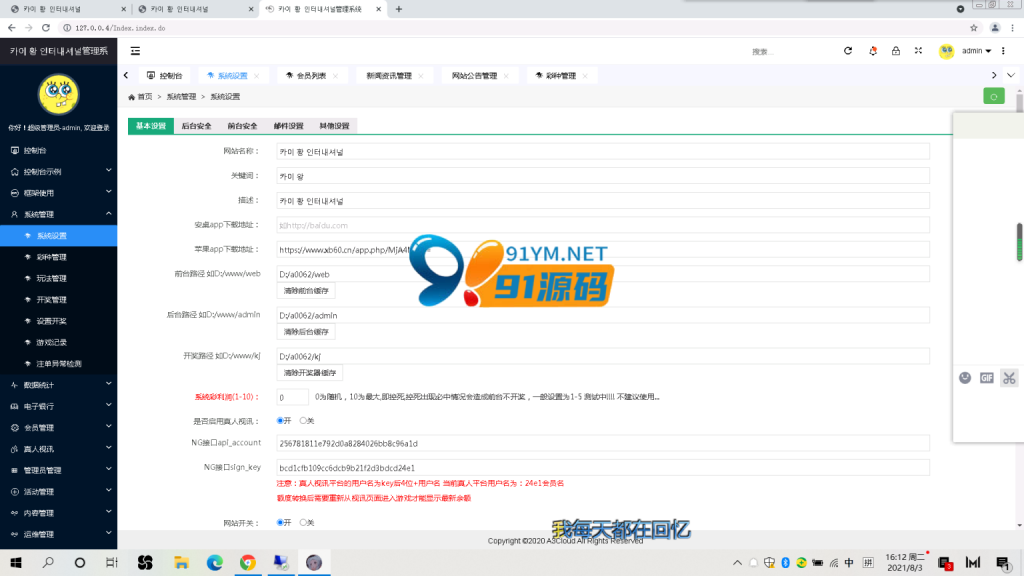This screenshot has width=1024, height=576.
Task: Click the 系统管理 link in the breadcrumb
Action: click(x=181, y=97)
